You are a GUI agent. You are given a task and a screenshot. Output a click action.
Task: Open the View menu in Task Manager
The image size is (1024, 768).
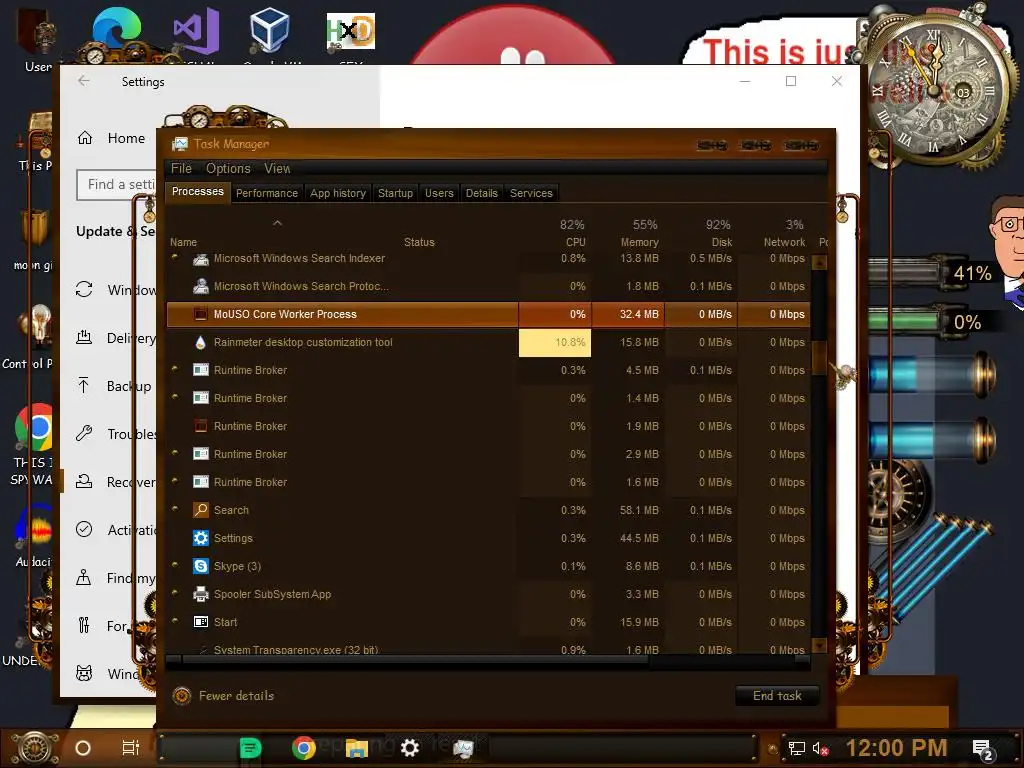pyautogui.click(x=277, y=168)
